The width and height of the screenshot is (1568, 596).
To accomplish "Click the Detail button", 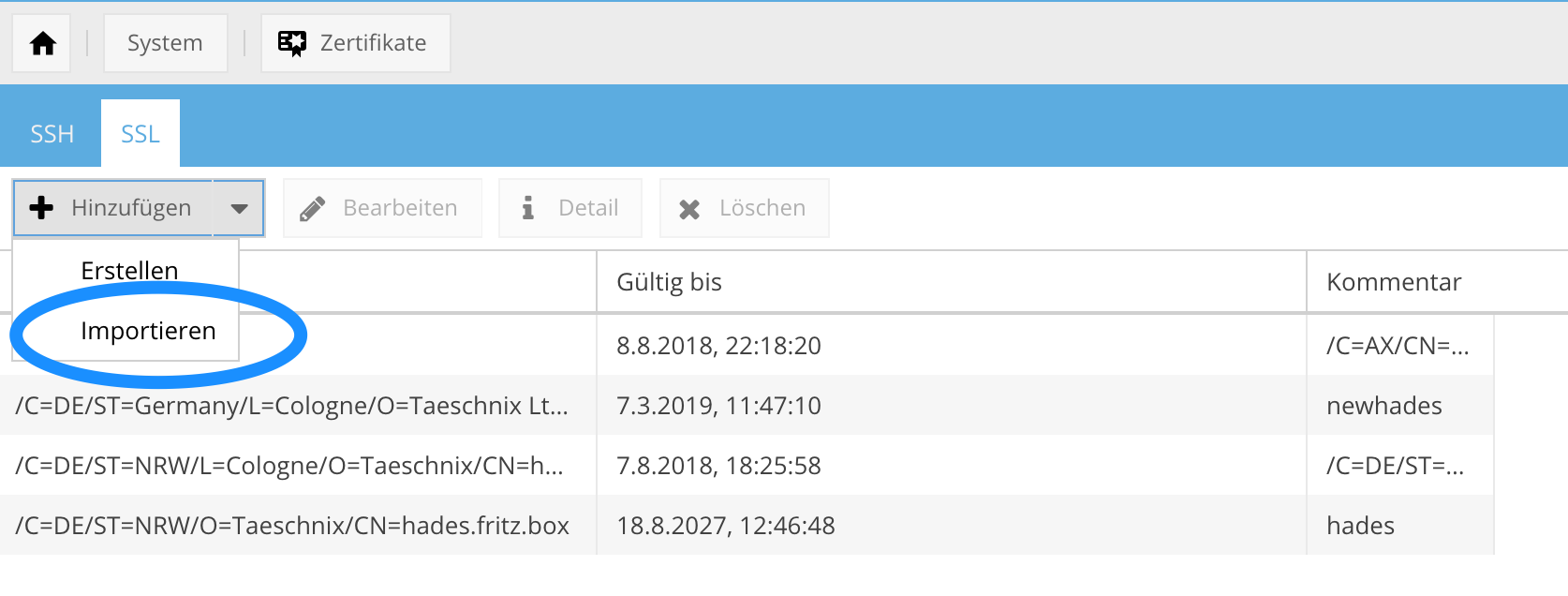I will tap(570, 207).
